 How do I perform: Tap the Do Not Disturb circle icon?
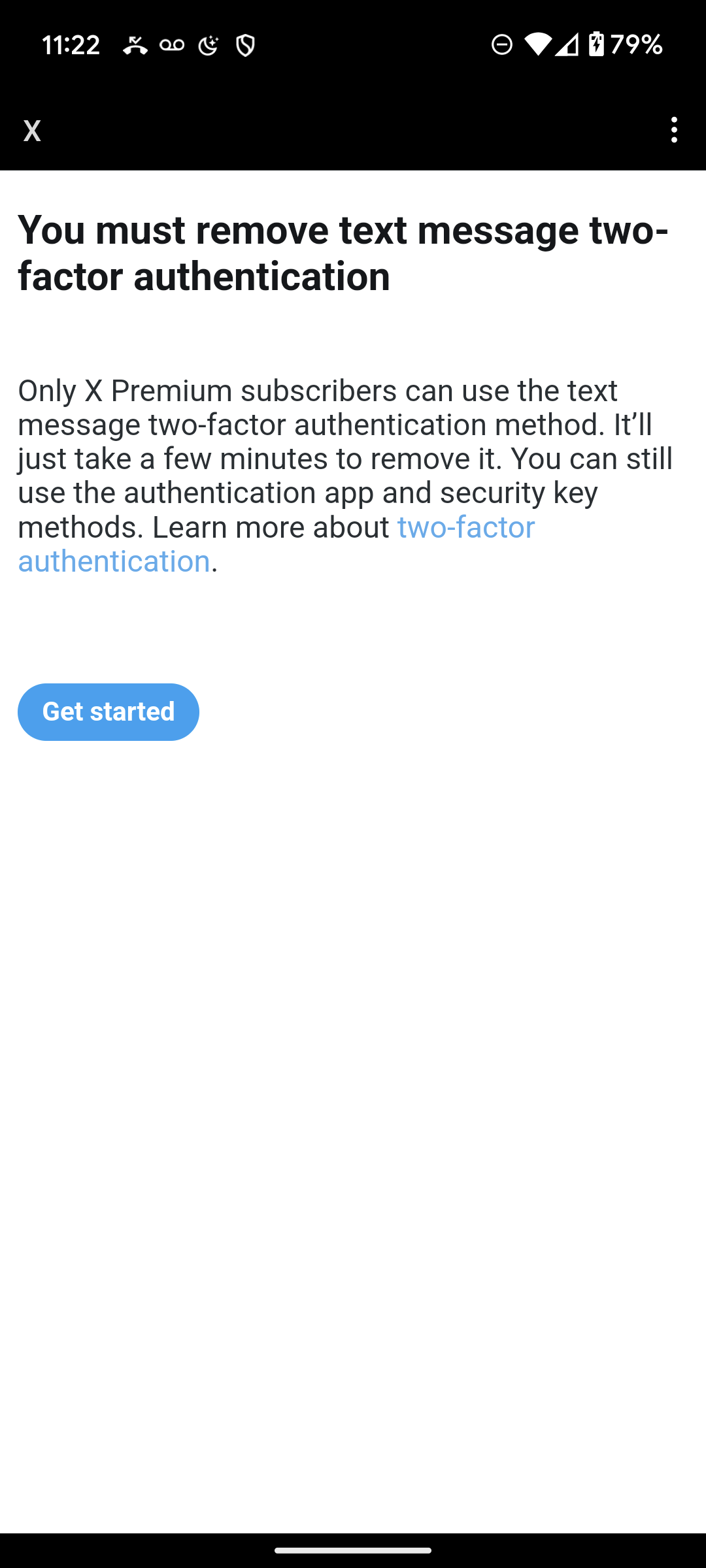tap(502, 44)
